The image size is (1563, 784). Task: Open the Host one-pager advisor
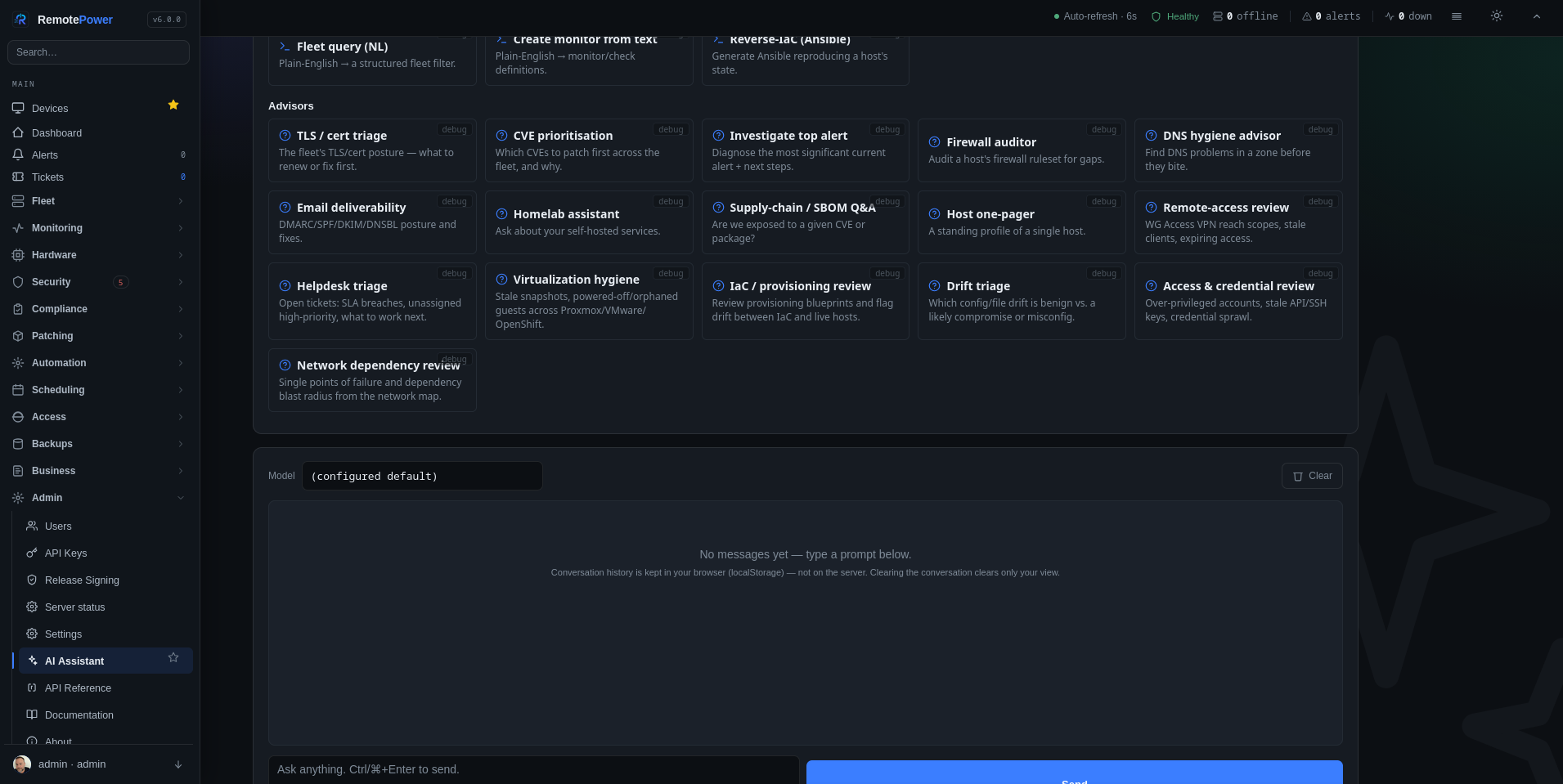tap(1022, 222)
